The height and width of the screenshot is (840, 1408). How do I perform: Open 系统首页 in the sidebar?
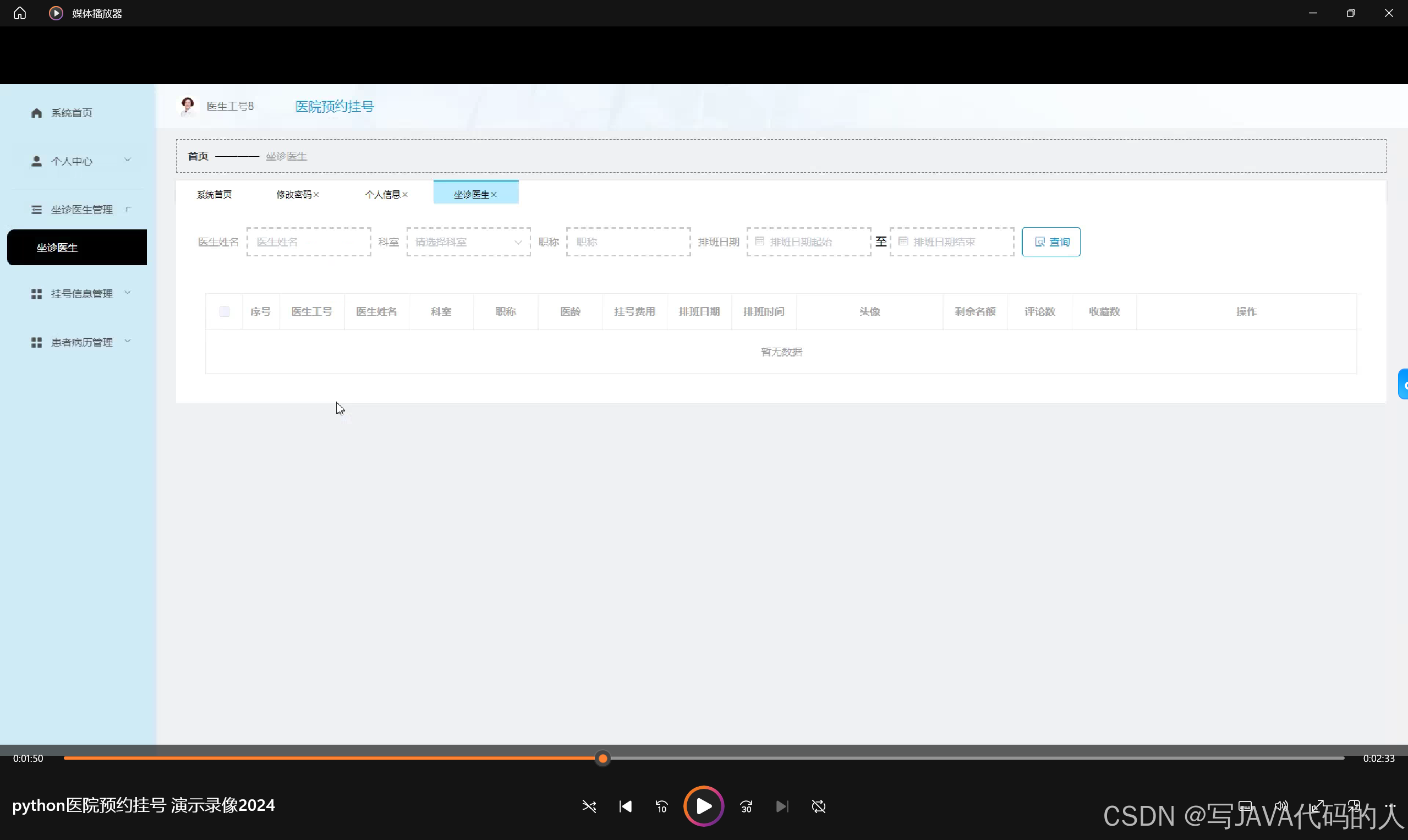pos(72,113)
